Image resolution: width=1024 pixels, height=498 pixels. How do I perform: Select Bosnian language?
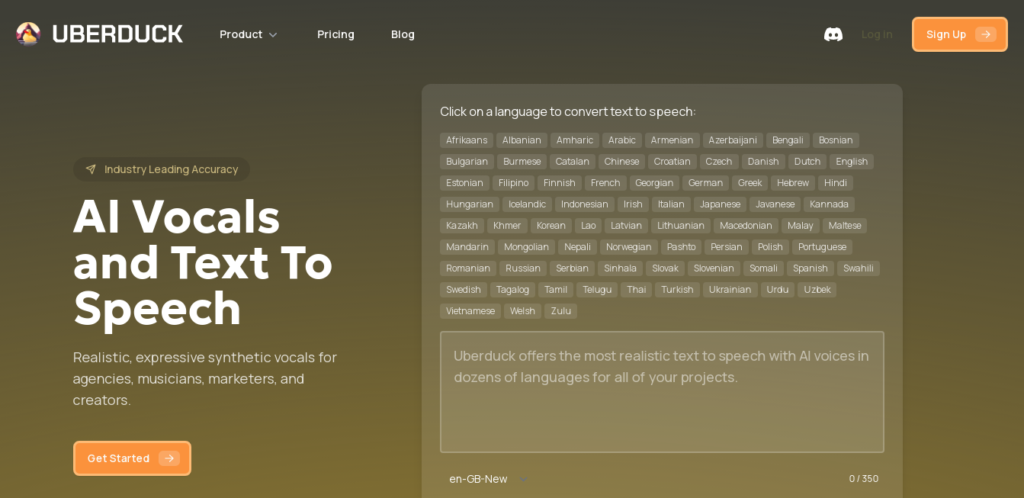pos(836,140)
